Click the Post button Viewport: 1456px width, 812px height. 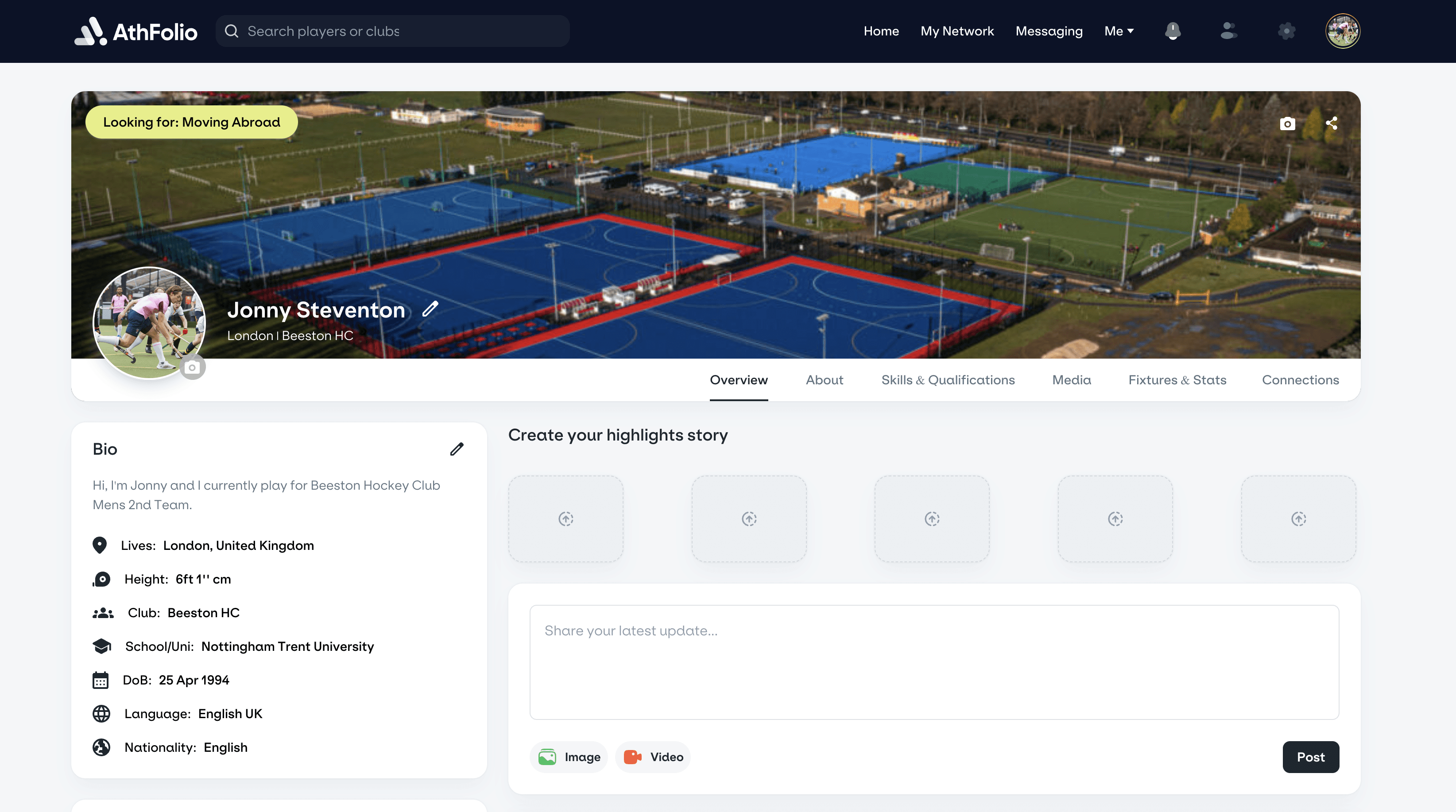[1310, 757]
